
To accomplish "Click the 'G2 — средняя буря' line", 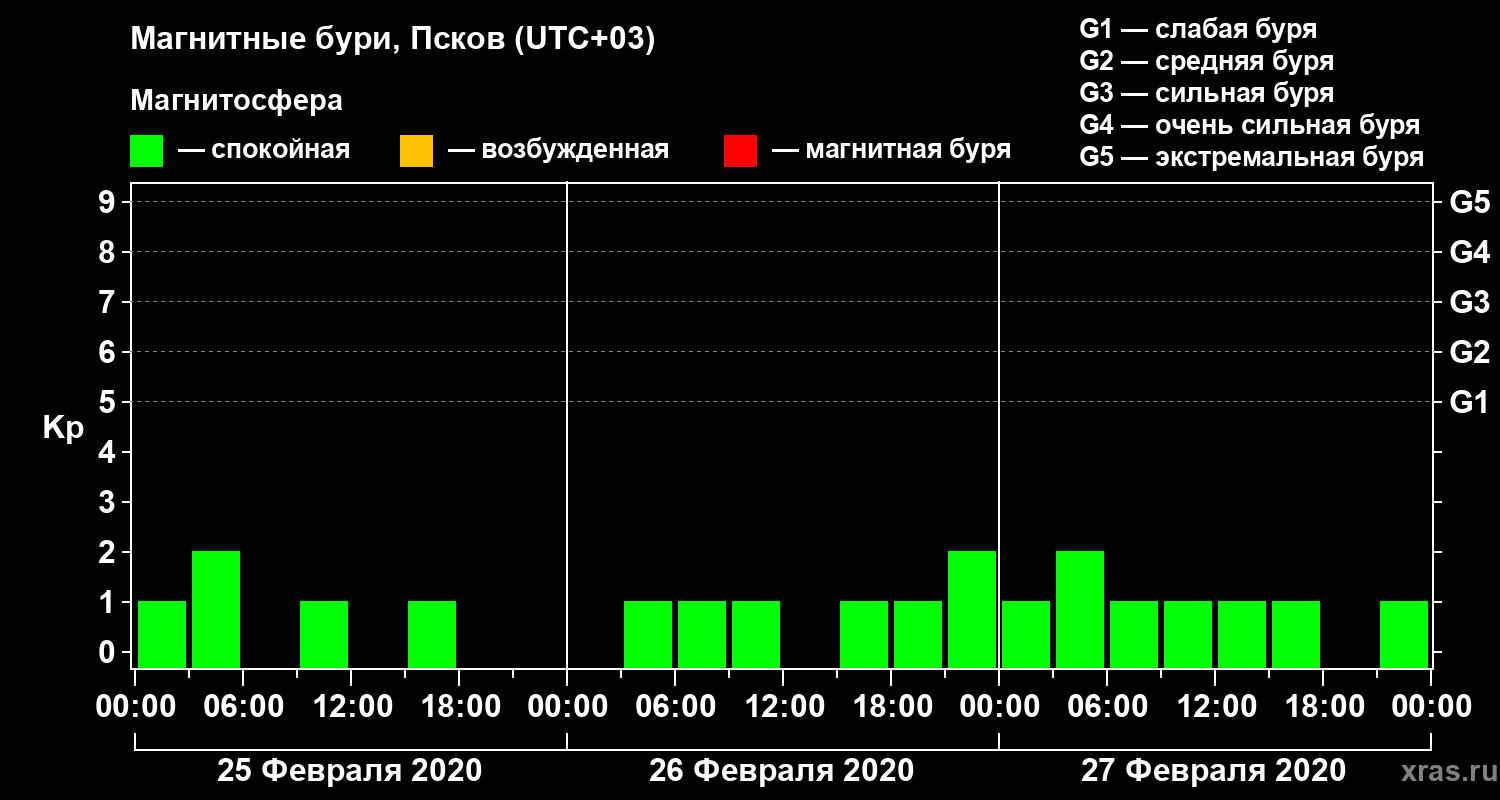I will click(1206, 61).
